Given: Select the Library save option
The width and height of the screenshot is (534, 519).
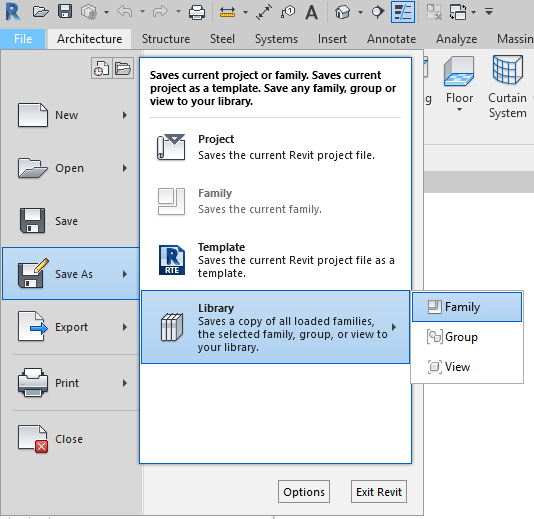Looking at the screenshot, I should 275,327.
